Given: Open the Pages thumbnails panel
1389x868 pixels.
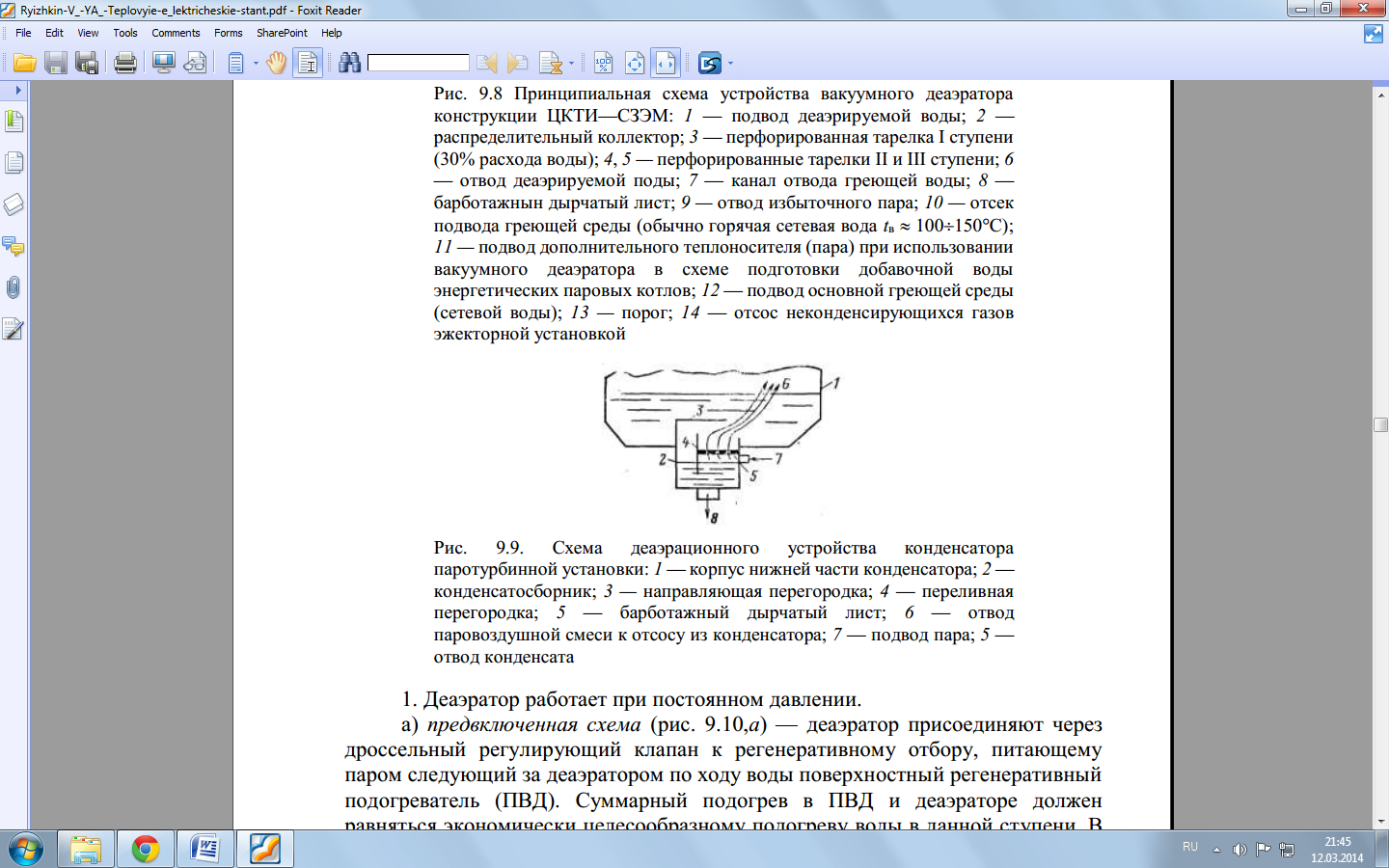Looking at the screenshot, I should point(14,163).
